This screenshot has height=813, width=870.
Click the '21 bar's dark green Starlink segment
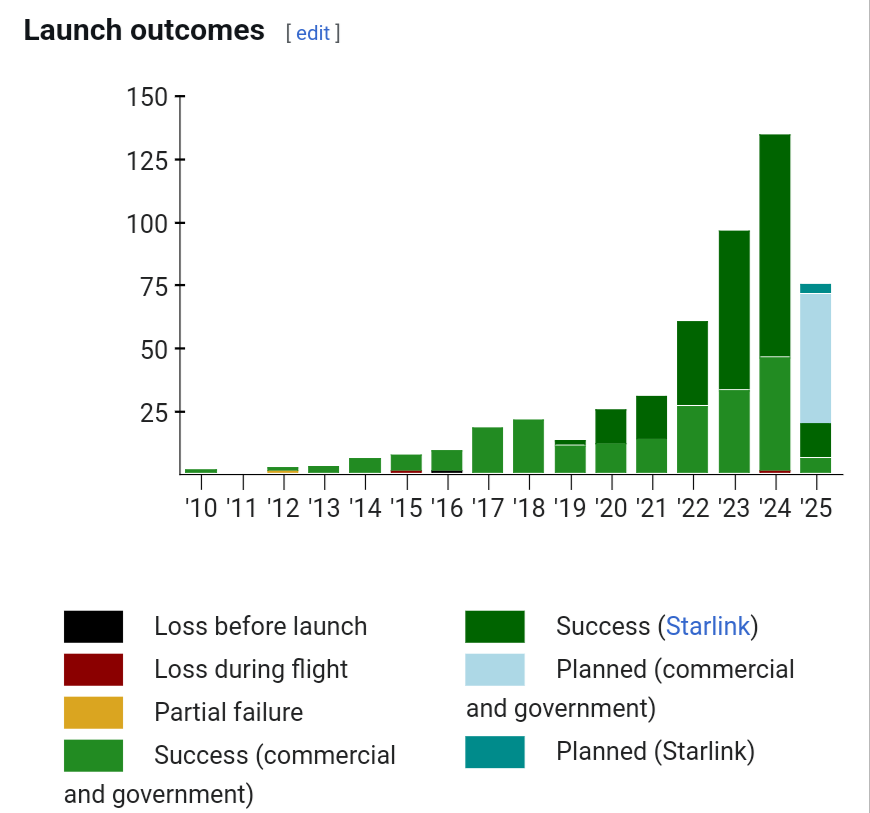(652, 417)
